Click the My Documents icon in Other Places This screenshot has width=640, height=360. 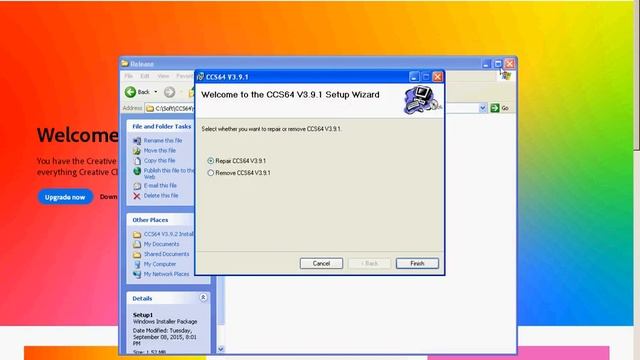(137, 244)
